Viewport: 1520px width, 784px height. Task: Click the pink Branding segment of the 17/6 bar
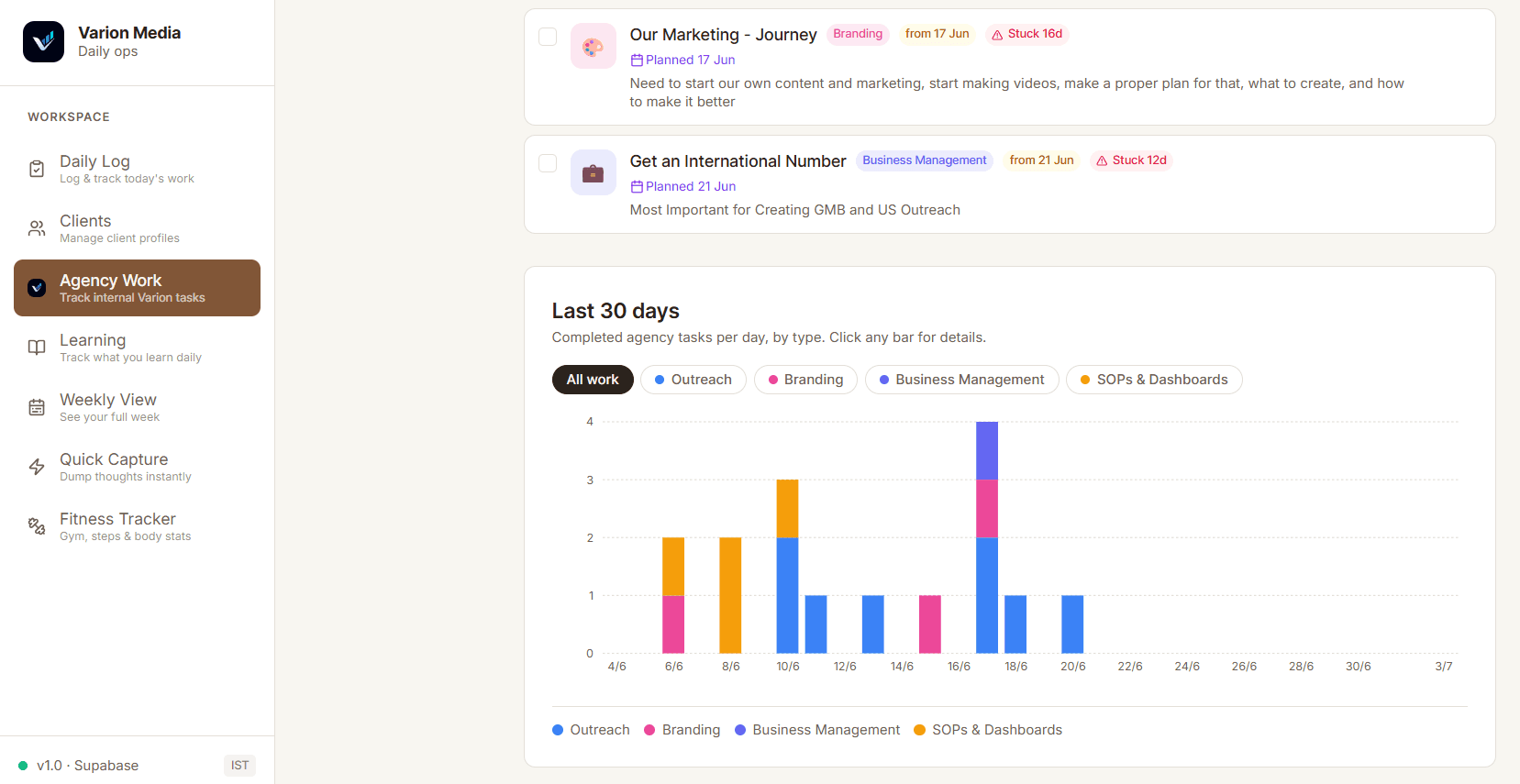(987, 509)
